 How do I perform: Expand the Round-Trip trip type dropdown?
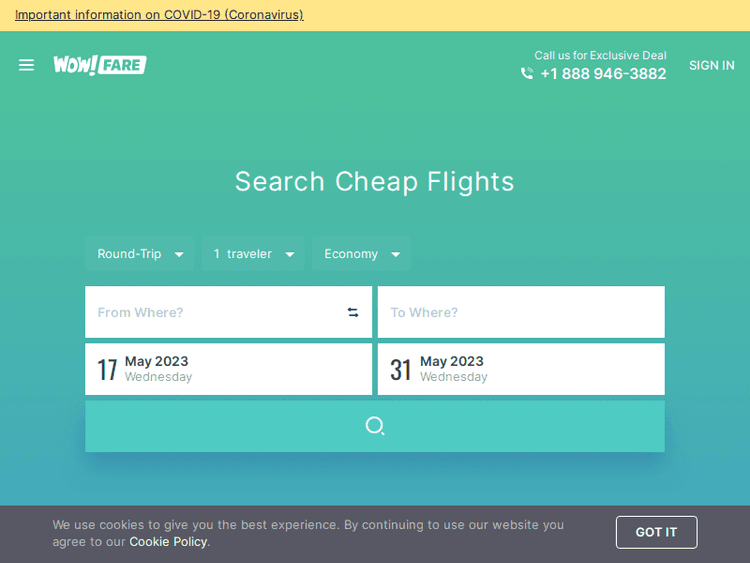139,254
